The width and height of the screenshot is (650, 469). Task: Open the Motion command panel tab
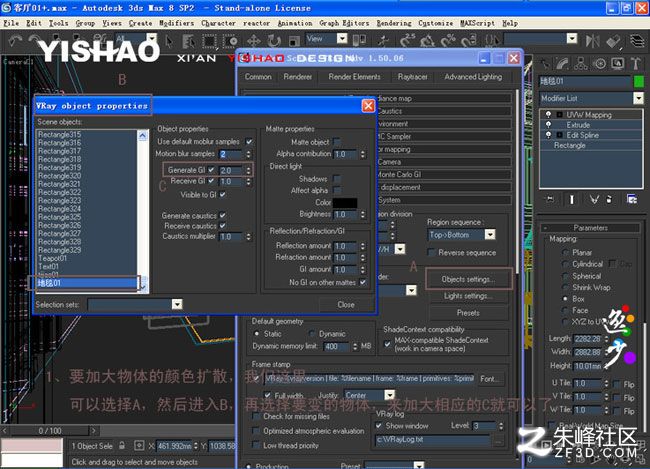click(x=599, y=63)
